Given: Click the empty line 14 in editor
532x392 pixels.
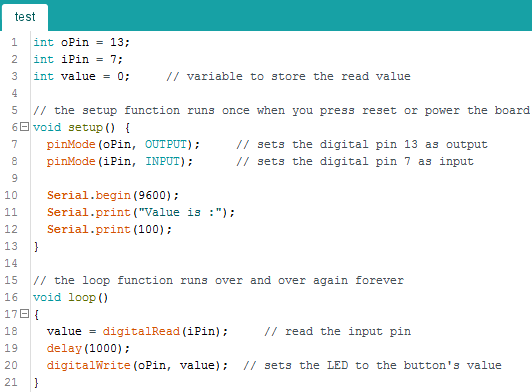Looking at the screenshot, I should (x=281, y=263).
